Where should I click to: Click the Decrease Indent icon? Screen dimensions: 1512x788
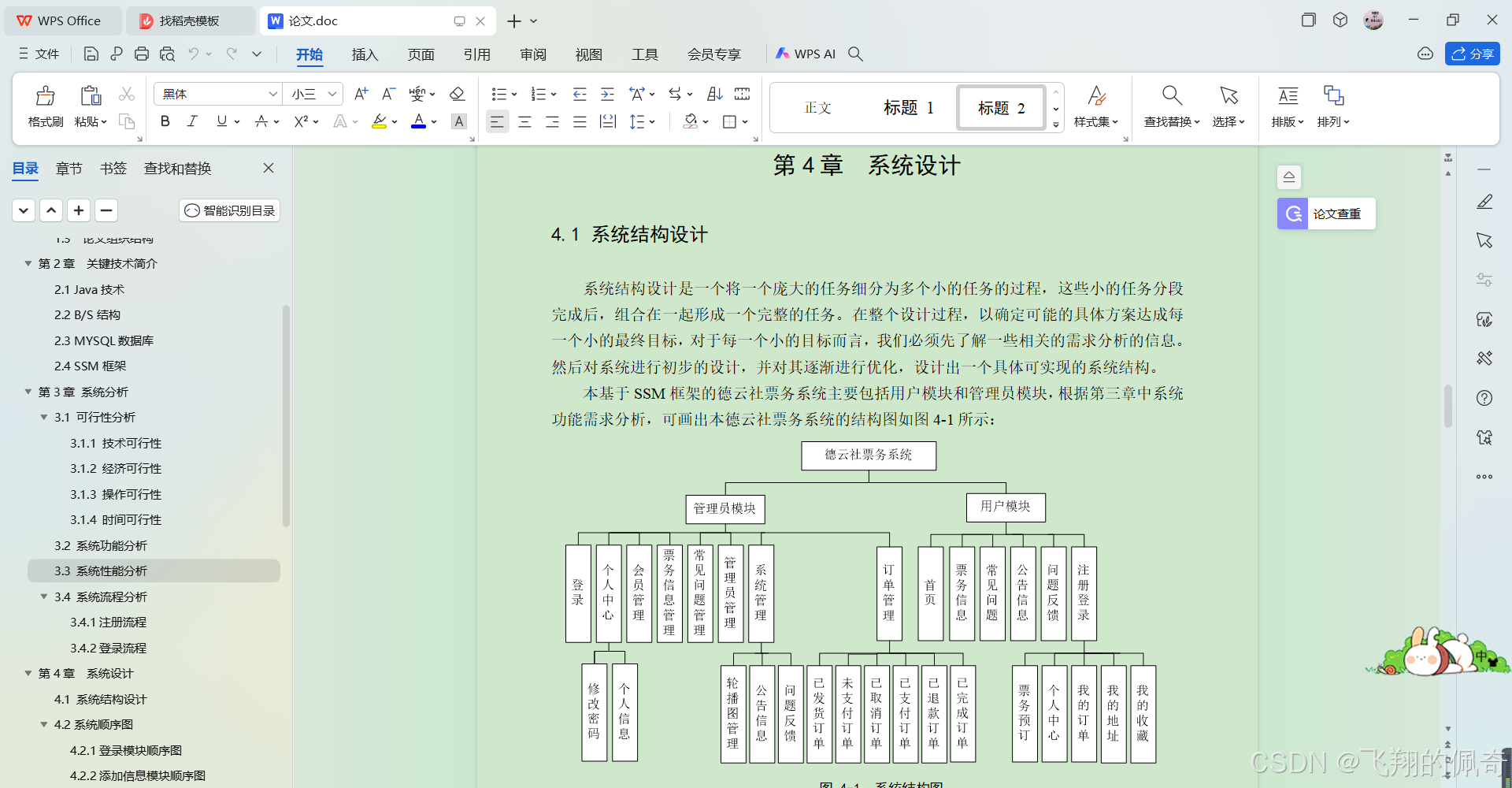coord(580,94)
